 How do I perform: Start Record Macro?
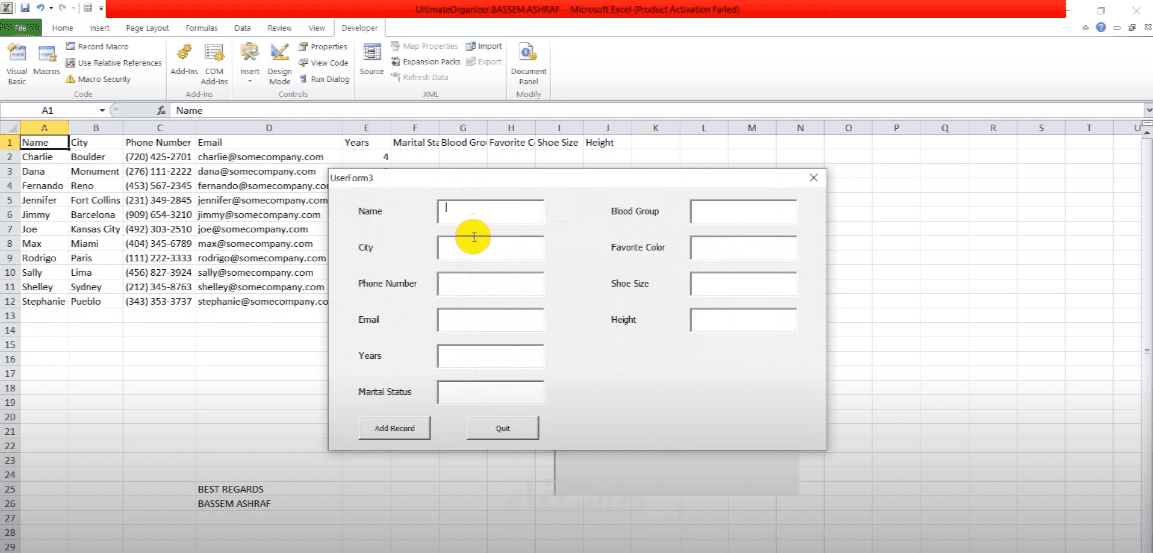click(96, 46)
